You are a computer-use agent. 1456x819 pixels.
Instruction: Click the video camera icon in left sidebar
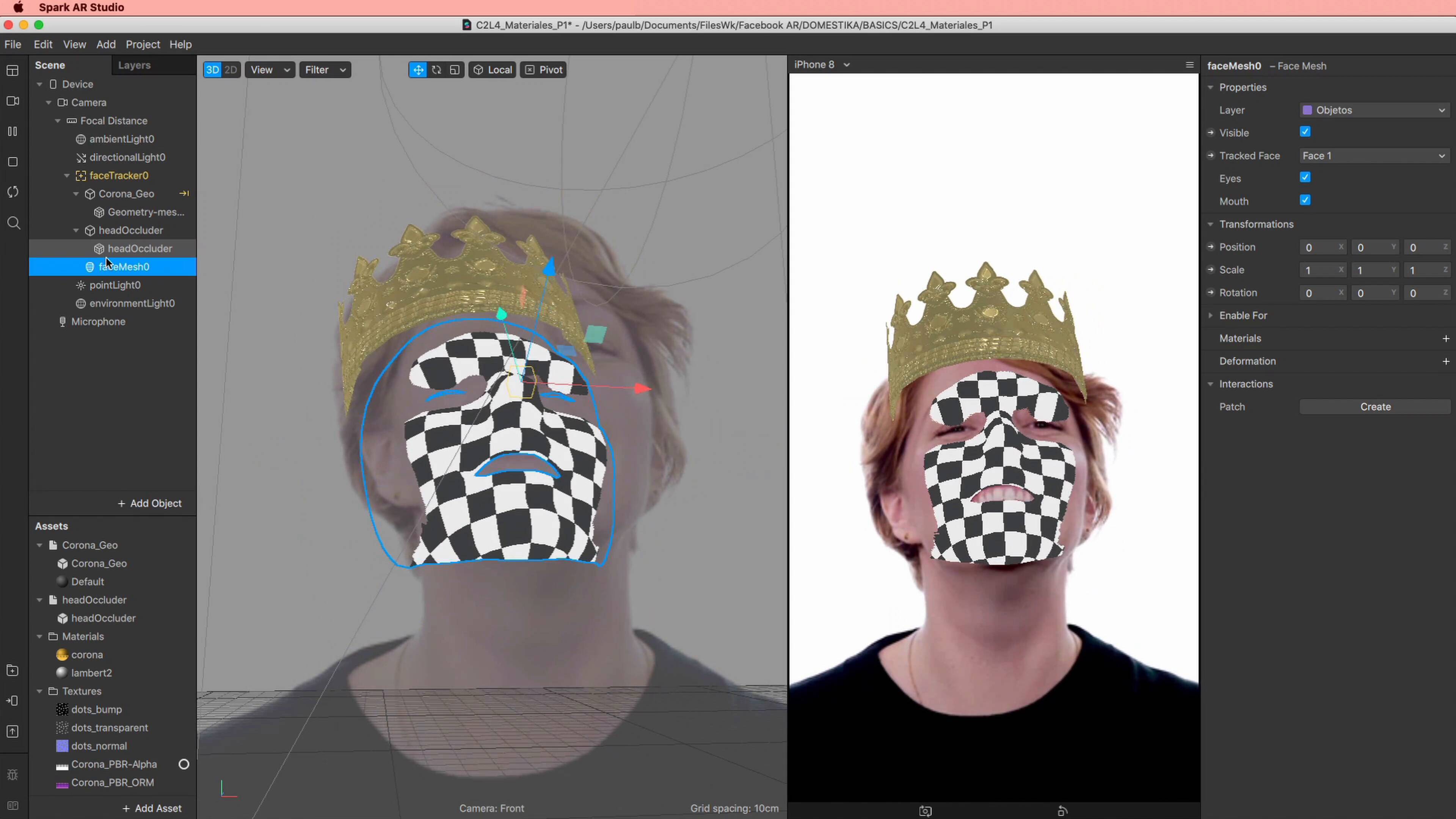(x=13, y=101)
